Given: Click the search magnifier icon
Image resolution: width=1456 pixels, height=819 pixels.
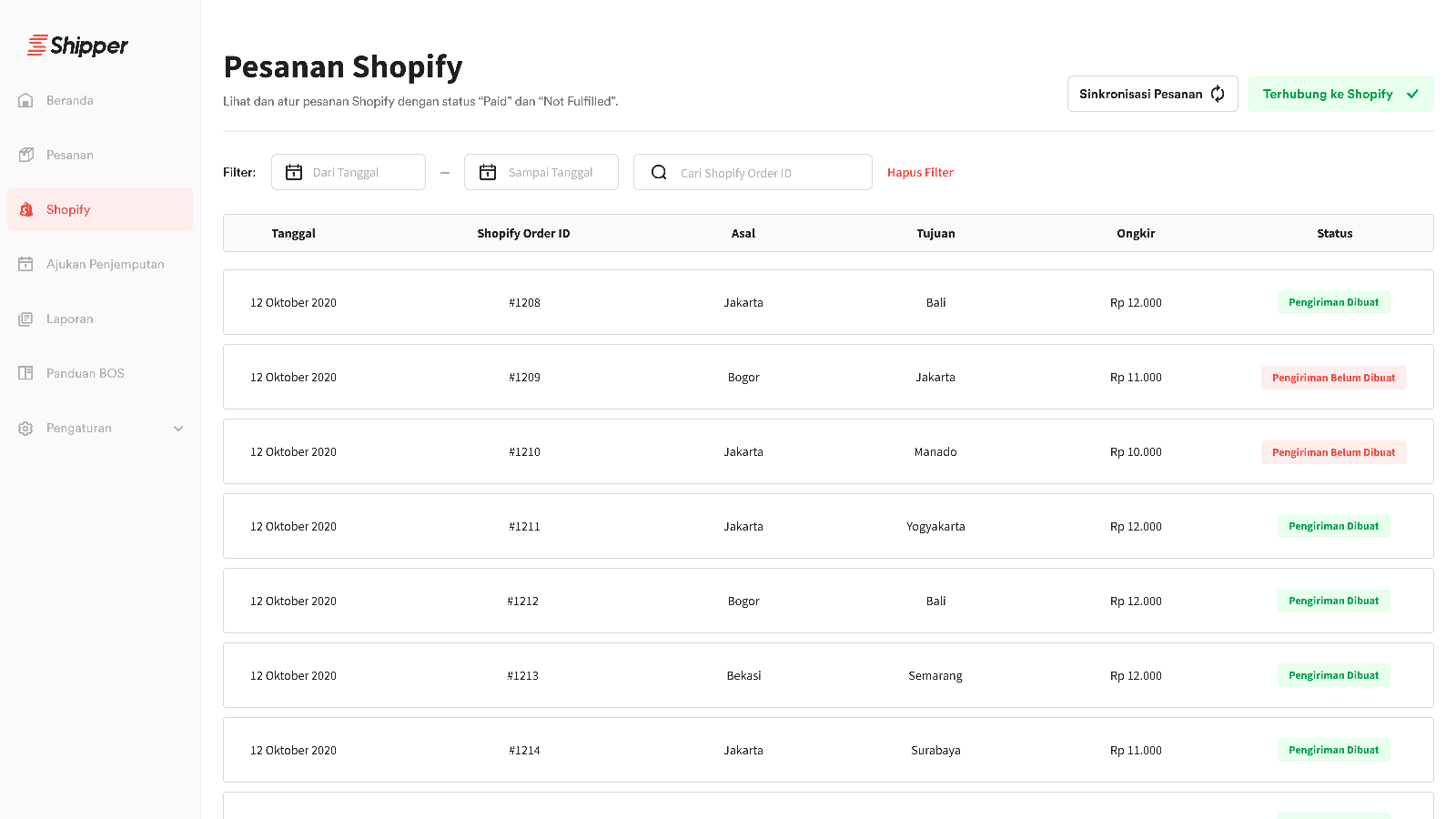Looking at the screenshot, I should (659, 172).
